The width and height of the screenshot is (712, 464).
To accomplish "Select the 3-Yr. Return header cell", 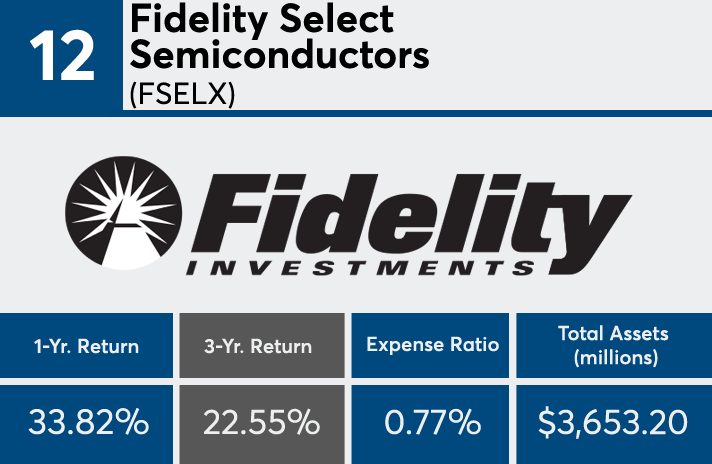I will coord(262,345).
